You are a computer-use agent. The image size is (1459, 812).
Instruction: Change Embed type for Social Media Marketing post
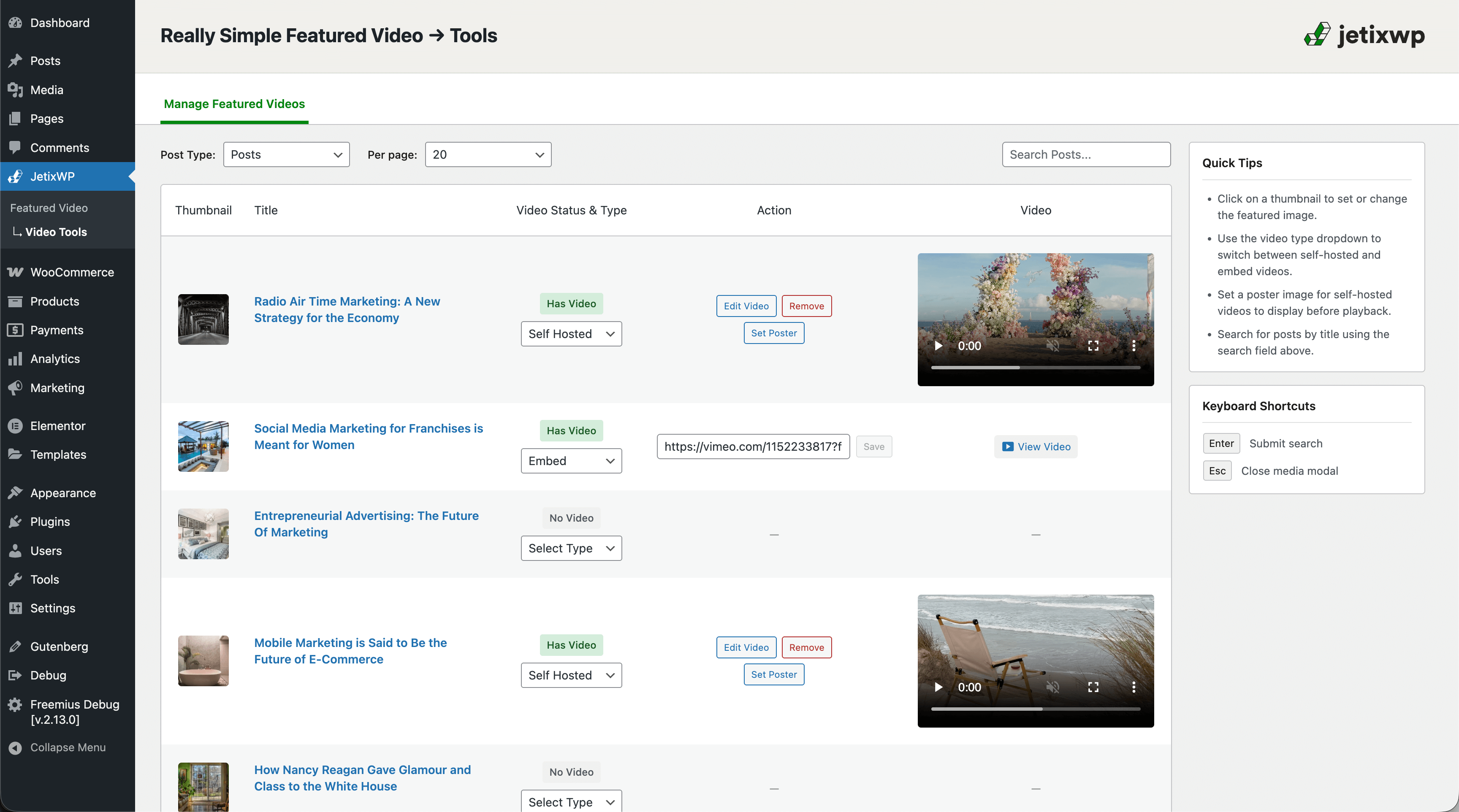[x=571, y=460]
